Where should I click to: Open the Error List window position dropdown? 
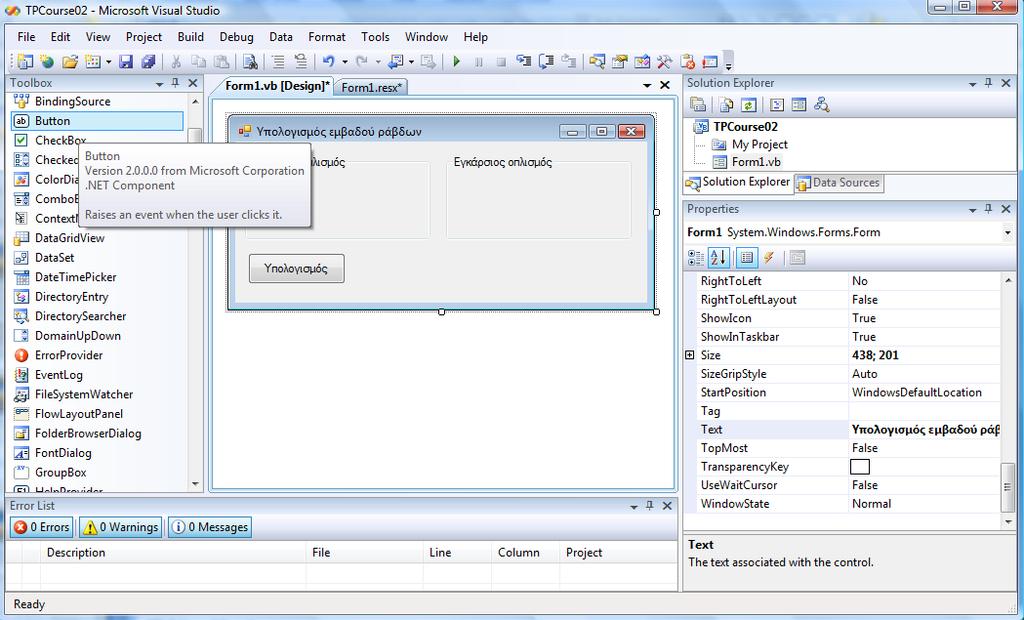(x=633, y=506)
